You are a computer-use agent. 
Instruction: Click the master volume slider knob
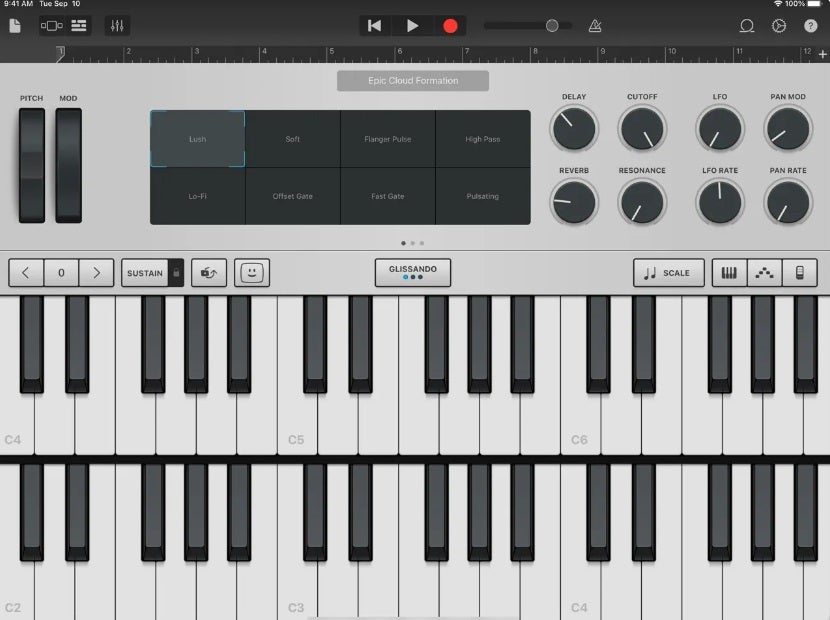551,26
